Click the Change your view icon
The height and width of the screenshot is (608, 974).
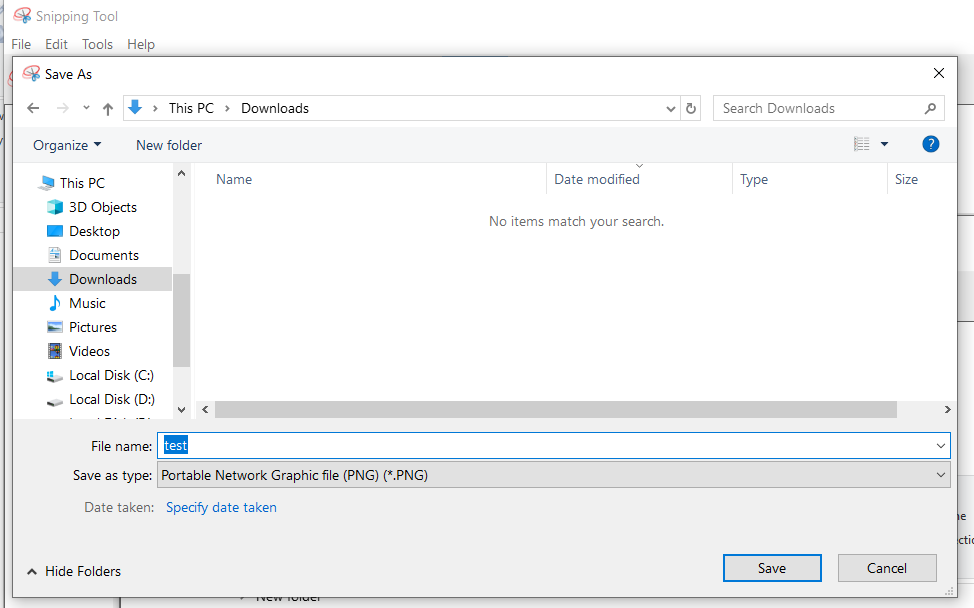[x=861, y=145]
